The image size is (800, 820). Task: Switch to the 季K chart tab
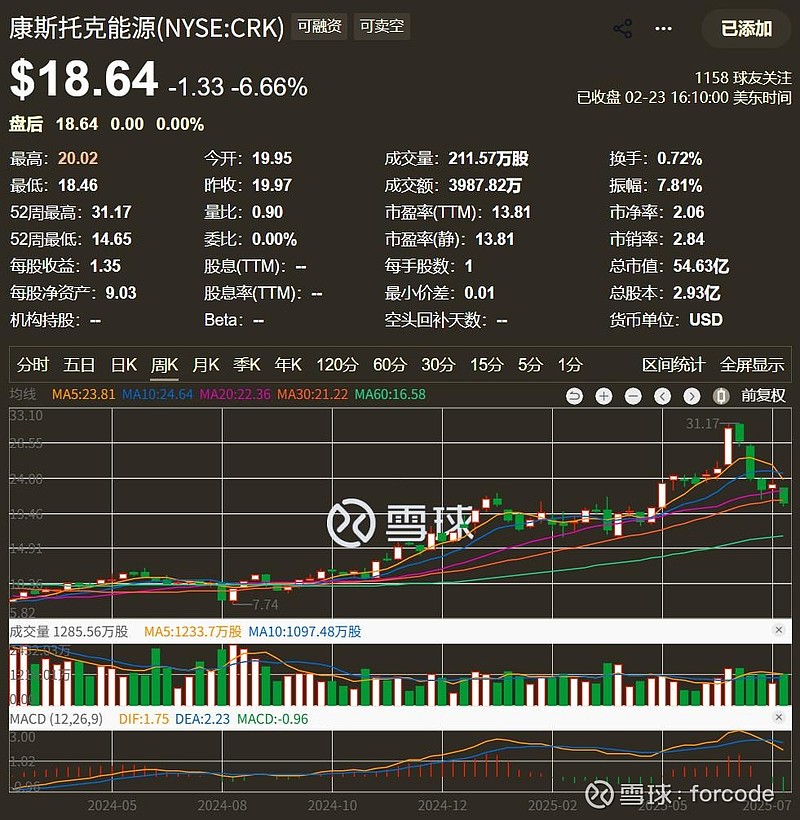click(247, 365)
